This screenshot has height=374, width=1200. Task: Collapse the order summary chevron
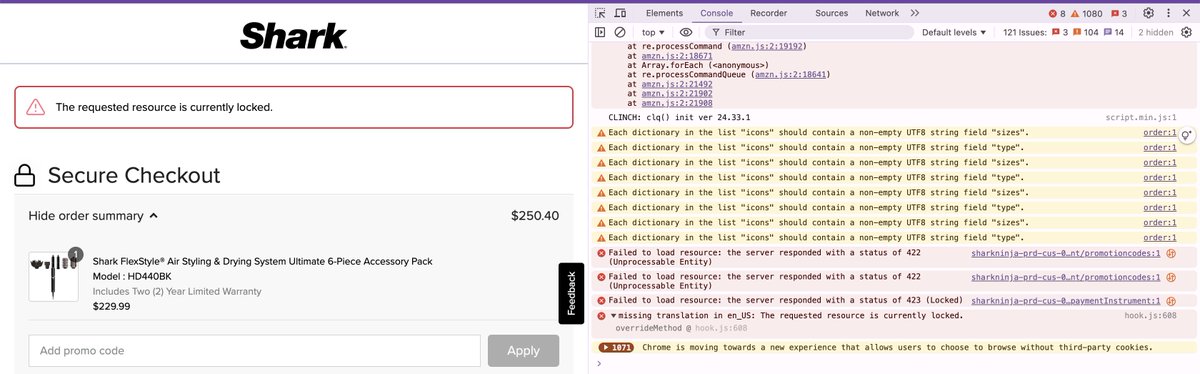coord(153,215)
